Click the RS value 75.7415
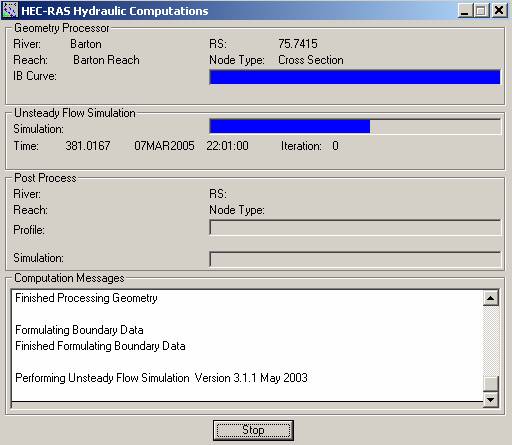This screenshot has height=445, width=512. click(x=298, y=44)
